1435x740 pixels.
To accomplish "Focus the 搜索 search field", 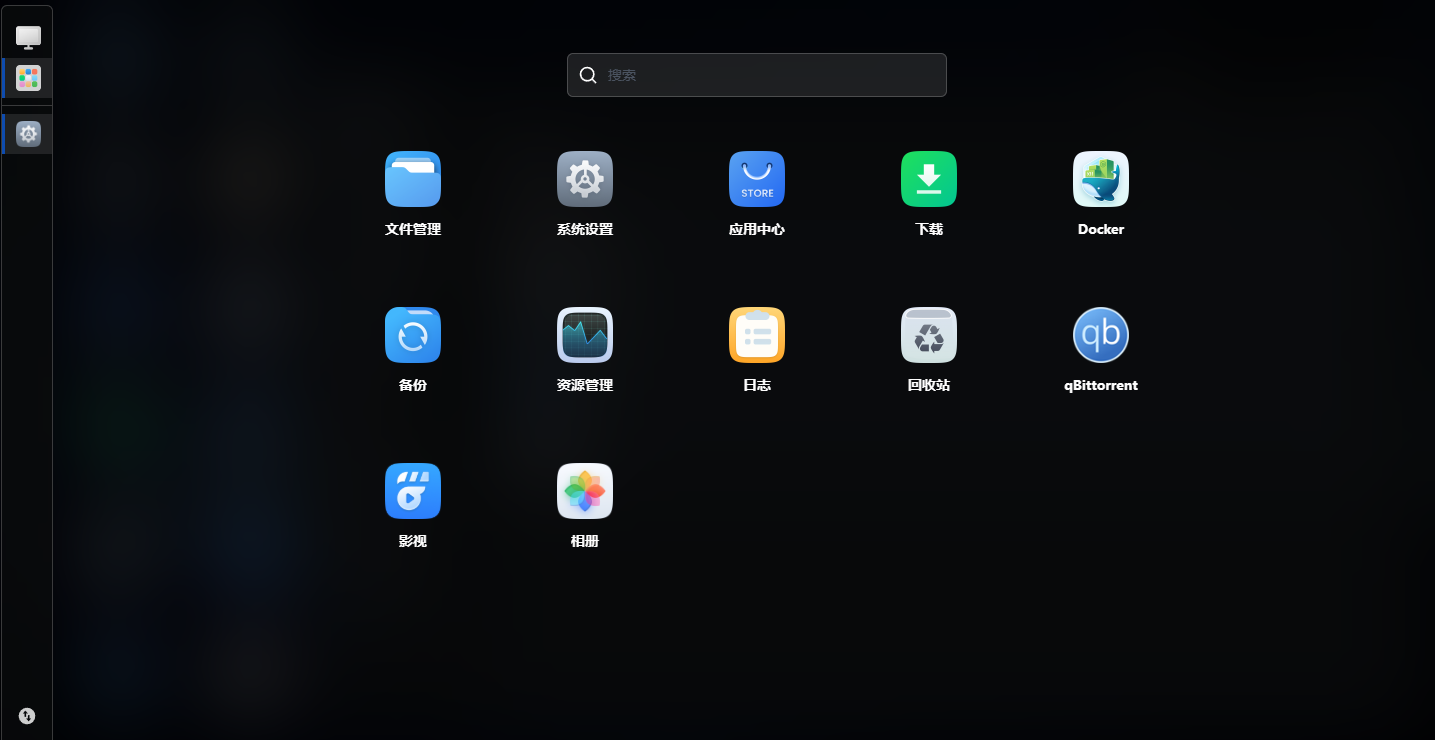I will pos(757,75).
